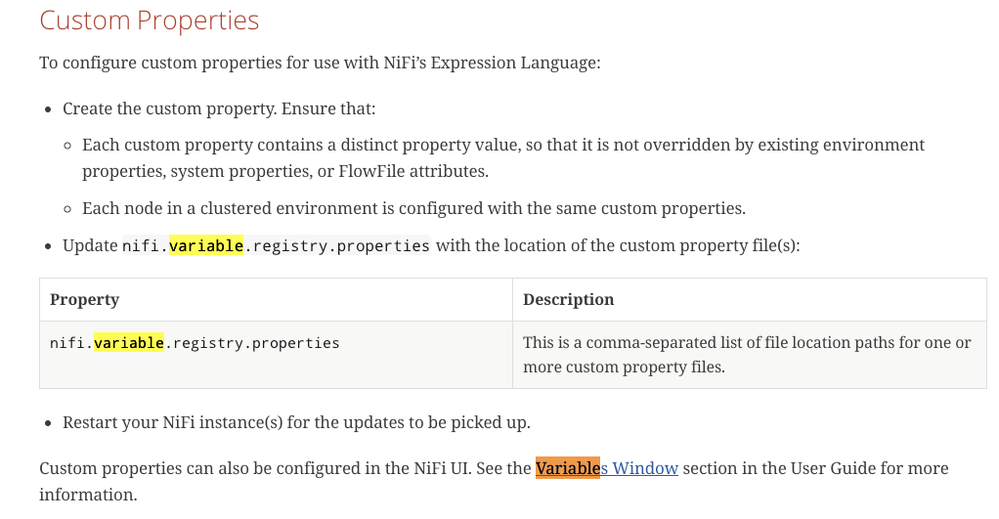Open the Variables Window link
Image resolution: width=999 pixels, height=519 pixels.
(638, 468)
